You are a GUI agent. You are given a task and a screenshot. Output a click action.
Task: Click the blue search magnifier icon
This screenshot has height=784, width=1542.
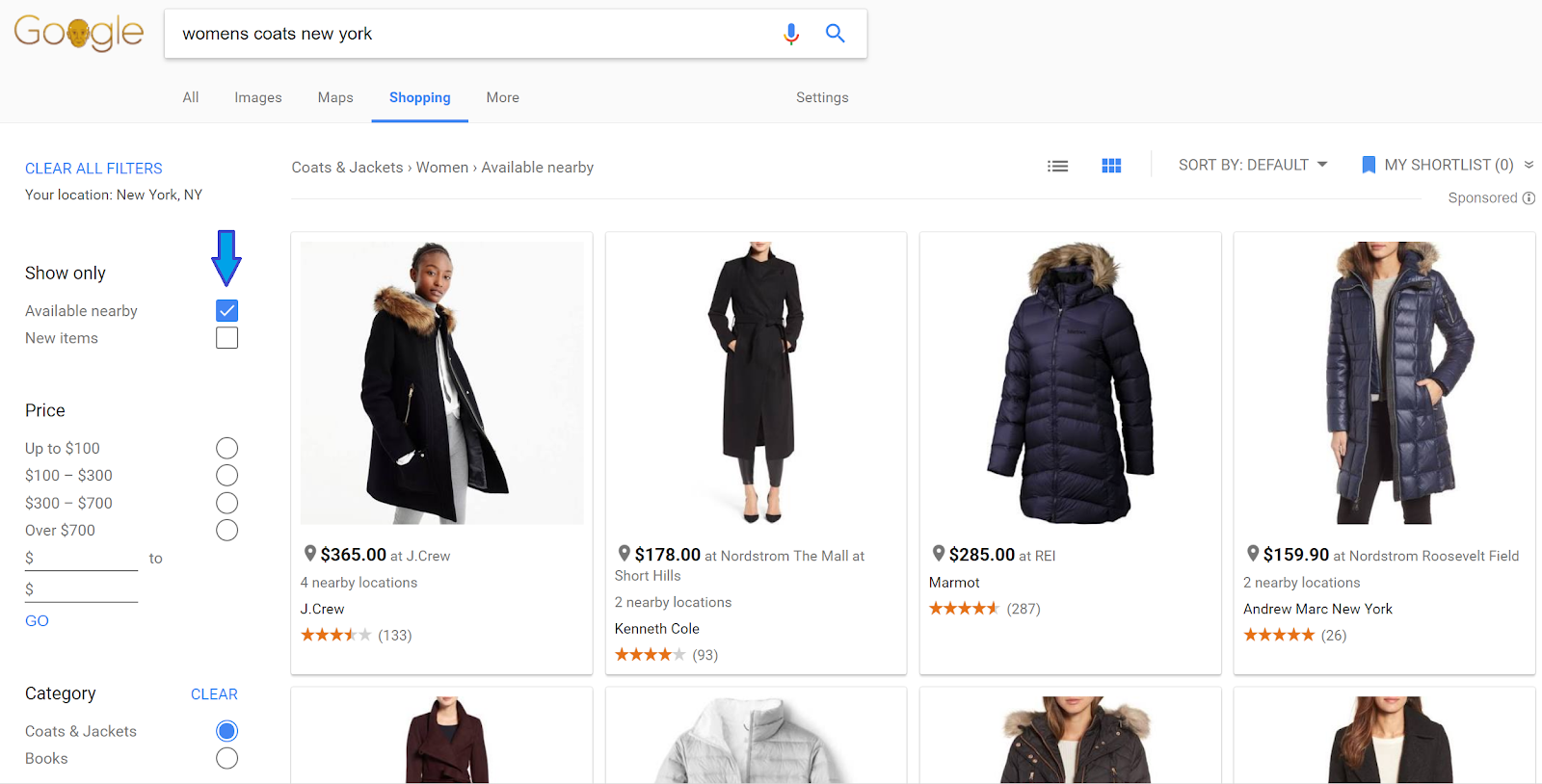(x=836, y=34)
